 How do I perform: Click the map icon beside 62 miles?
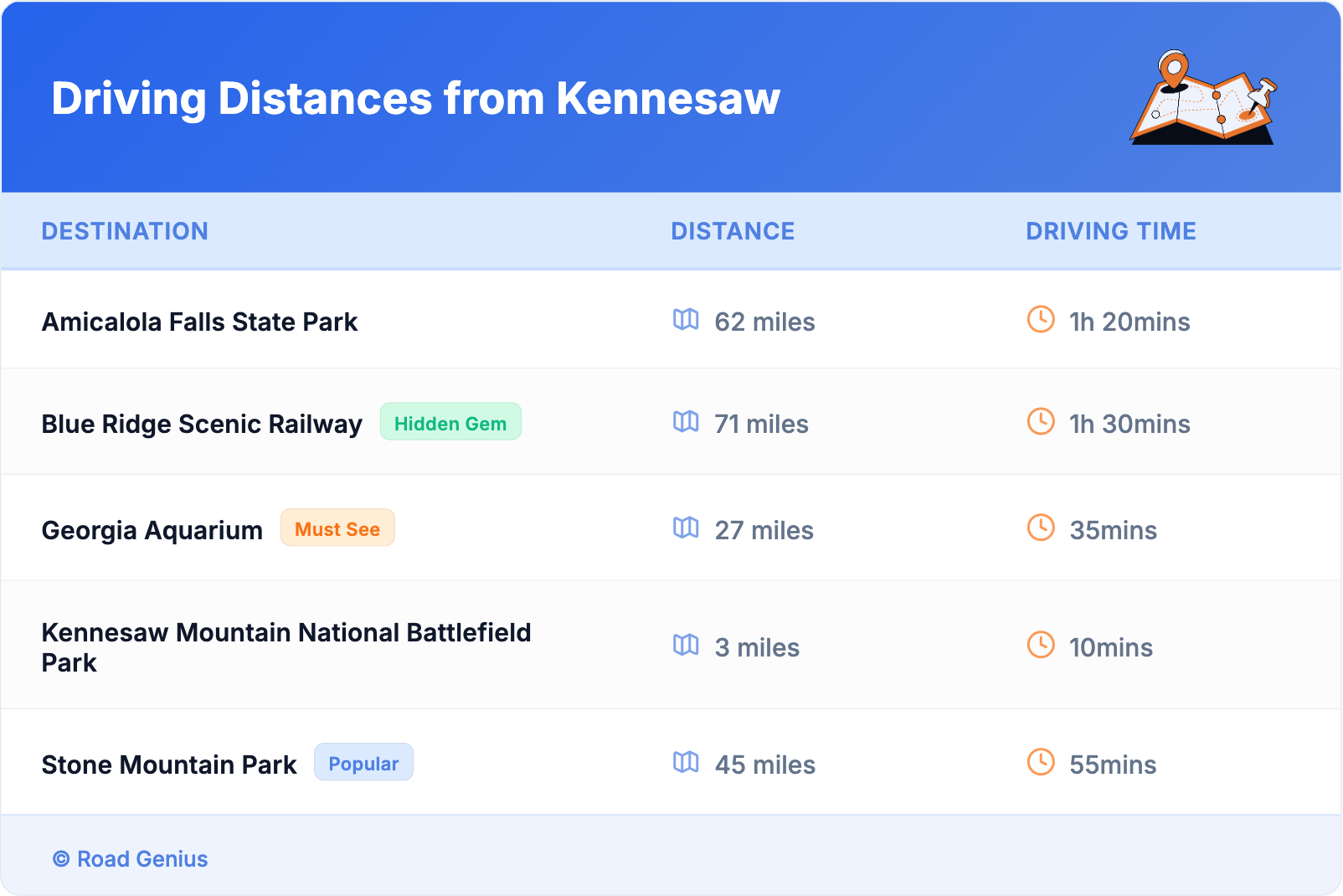pyautogui.click(x=686, y=320)
